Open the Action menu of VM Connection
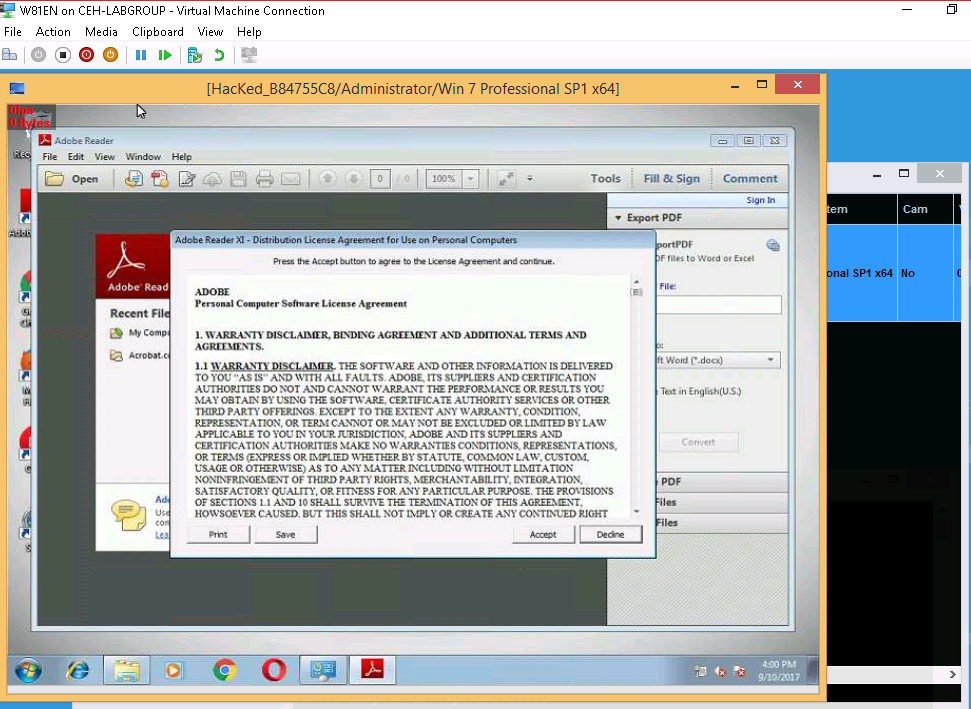The image size is (971, 709). click(x=53, y=32)
